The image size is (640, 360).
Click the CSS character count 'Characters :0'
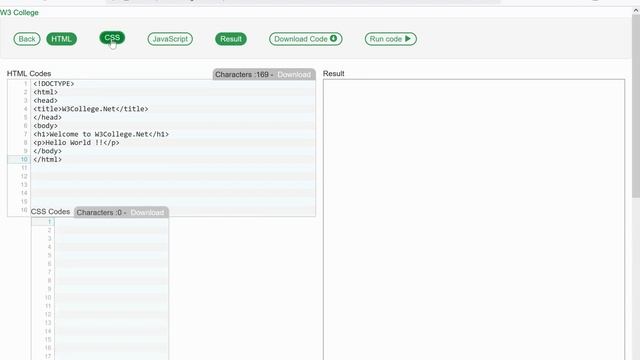[99, 213]
